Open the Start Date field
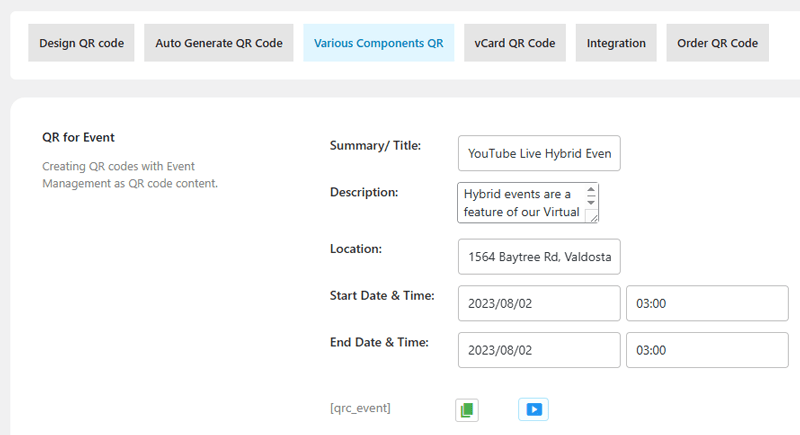 [x=539, y=304]
